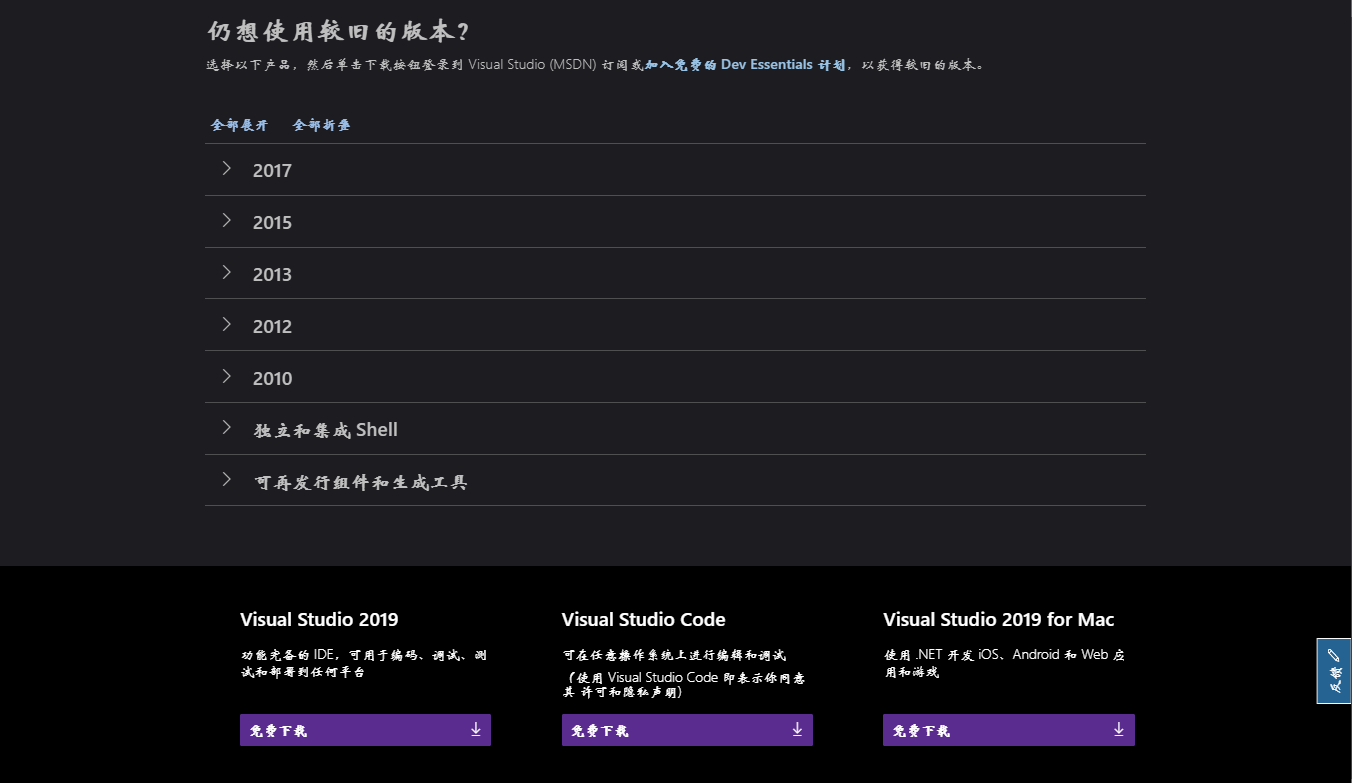Open the feedback side tab with pencil icon
Viewport: 1352px width, 783px height.
[1334, 671]
